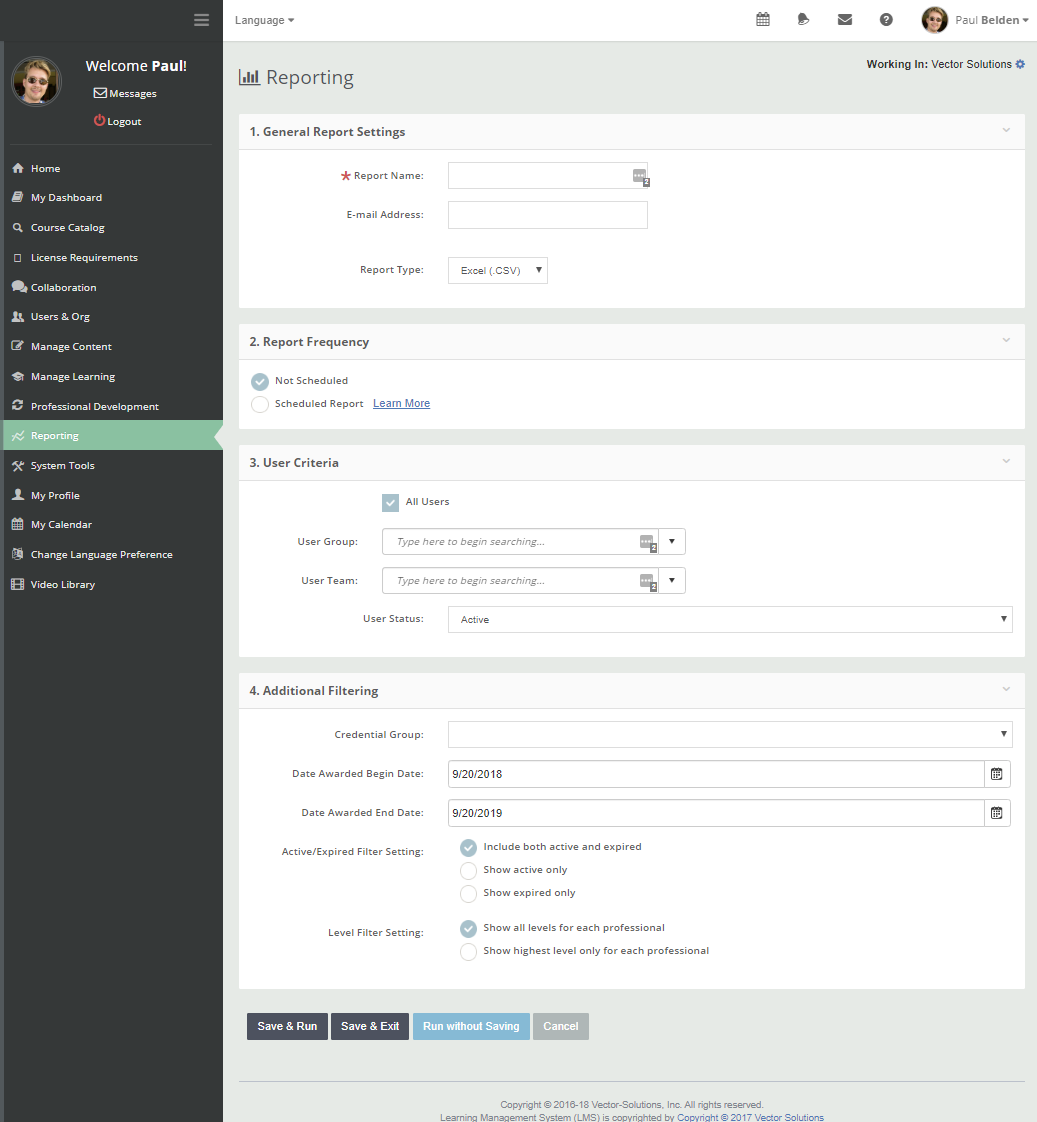Click the red Logout power icon
Screen dimensions: 1037x1122
click(x=99, y=121)
